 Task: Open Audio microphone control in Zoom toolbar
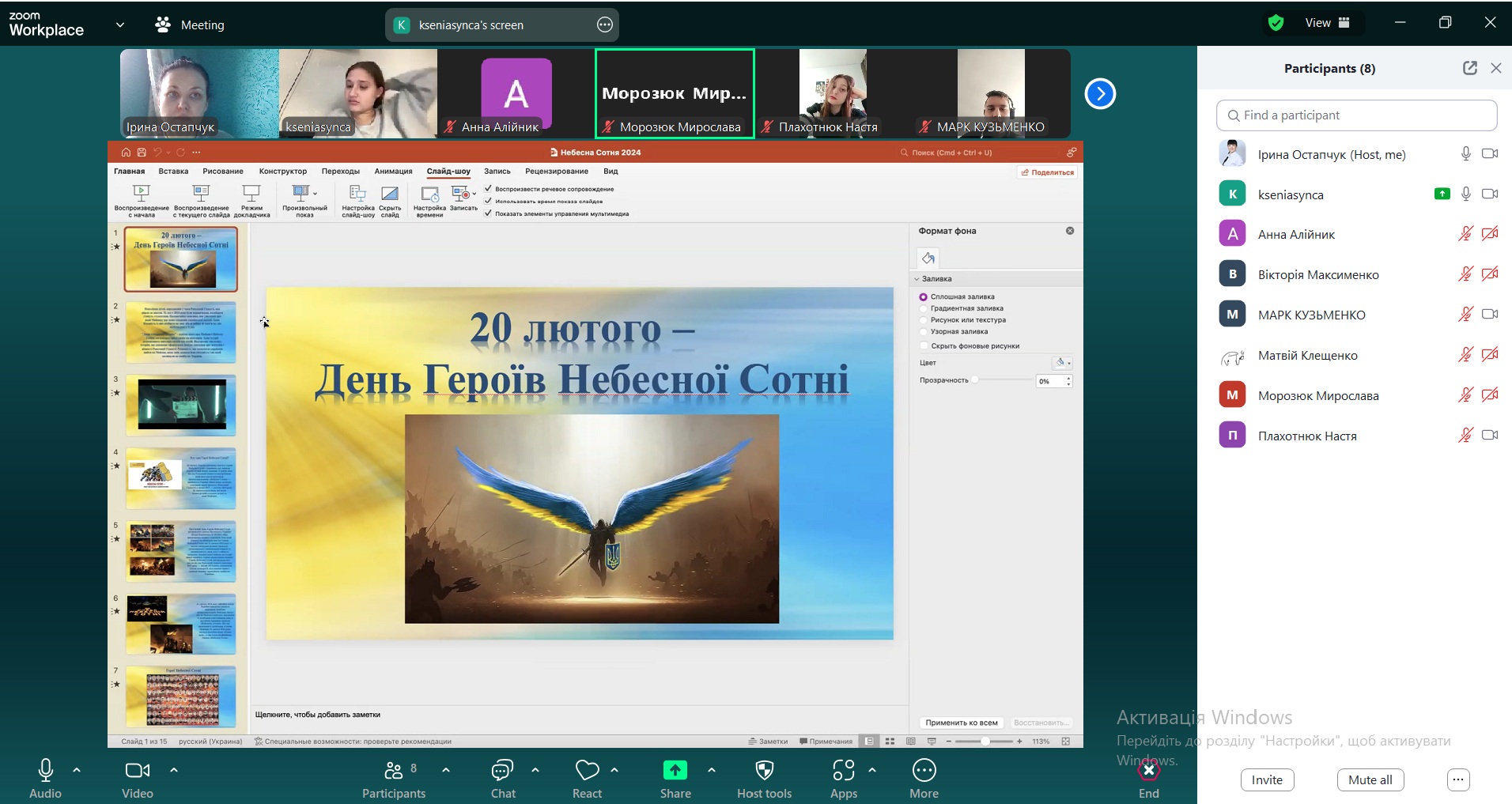[45, 778]
